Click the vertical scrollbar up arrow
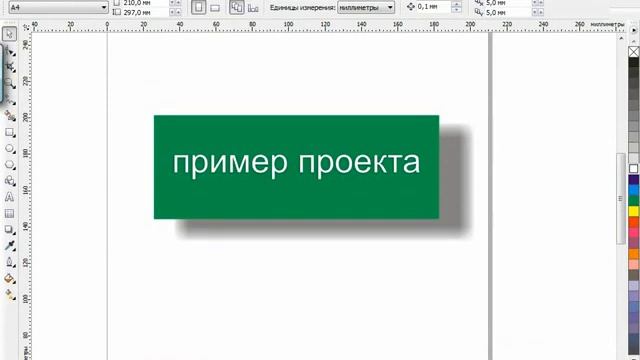640x360 pixels. point(621,38)
